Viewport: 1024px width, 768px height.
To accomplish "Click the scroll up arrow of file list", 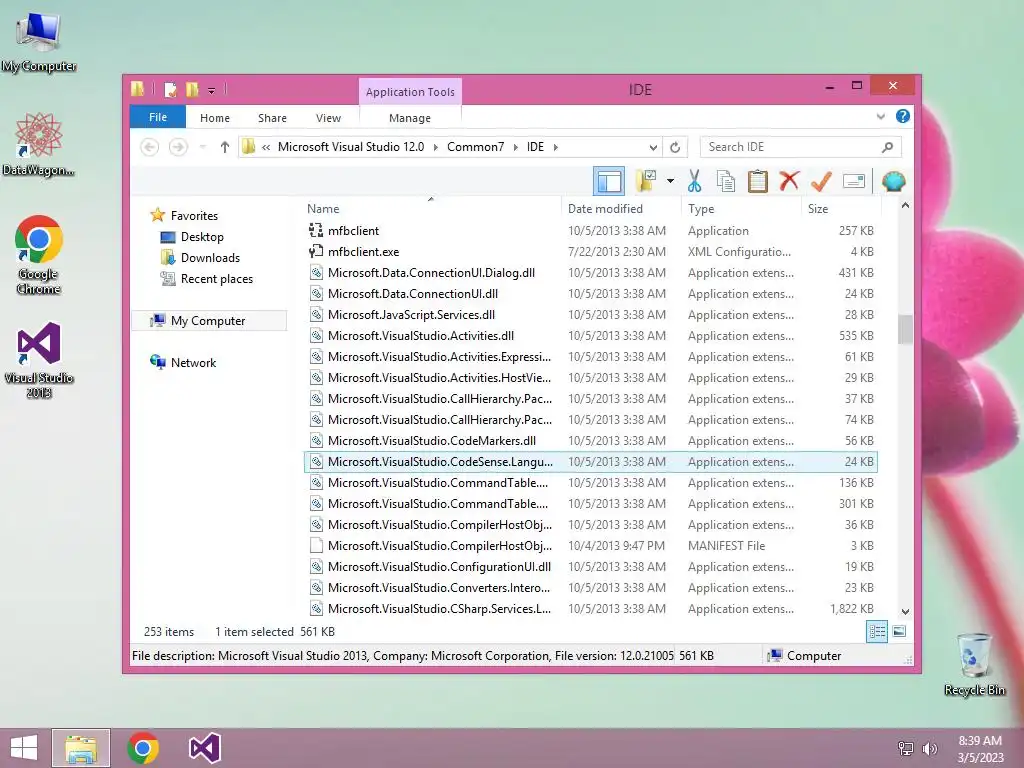I will coord(905,206).
